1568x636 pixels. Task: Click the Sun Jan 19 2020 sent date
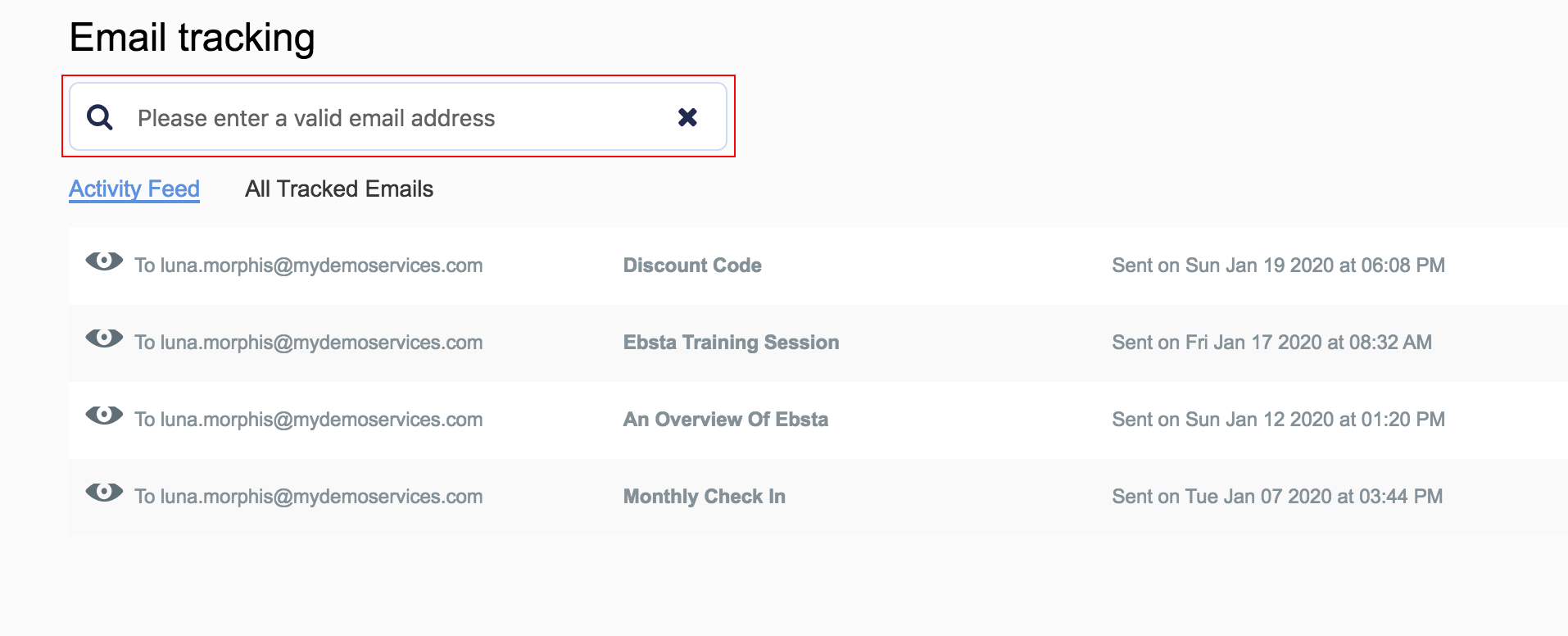click(1278, 266)
